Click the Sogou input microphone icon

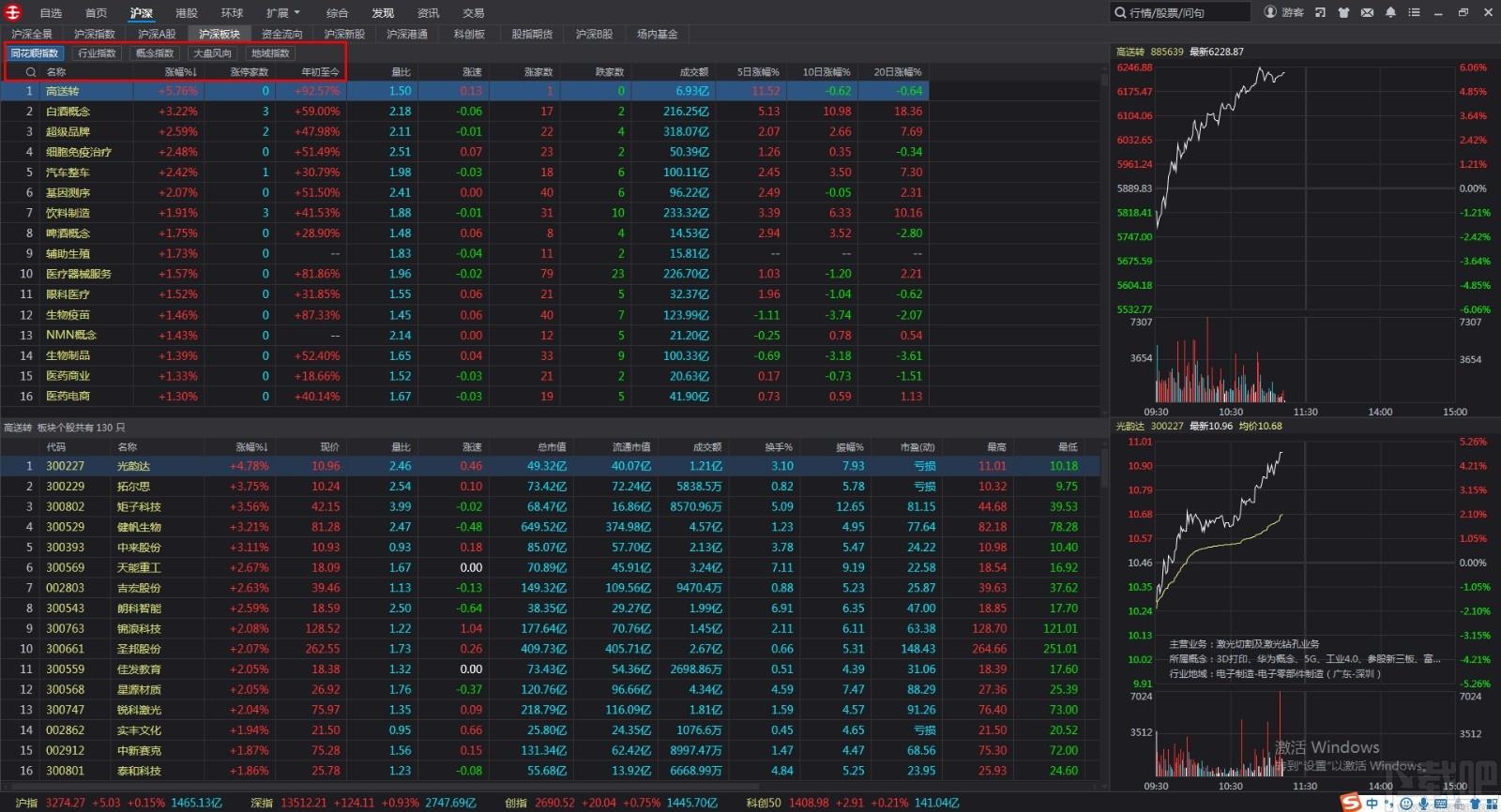(x=1423, y=804)
